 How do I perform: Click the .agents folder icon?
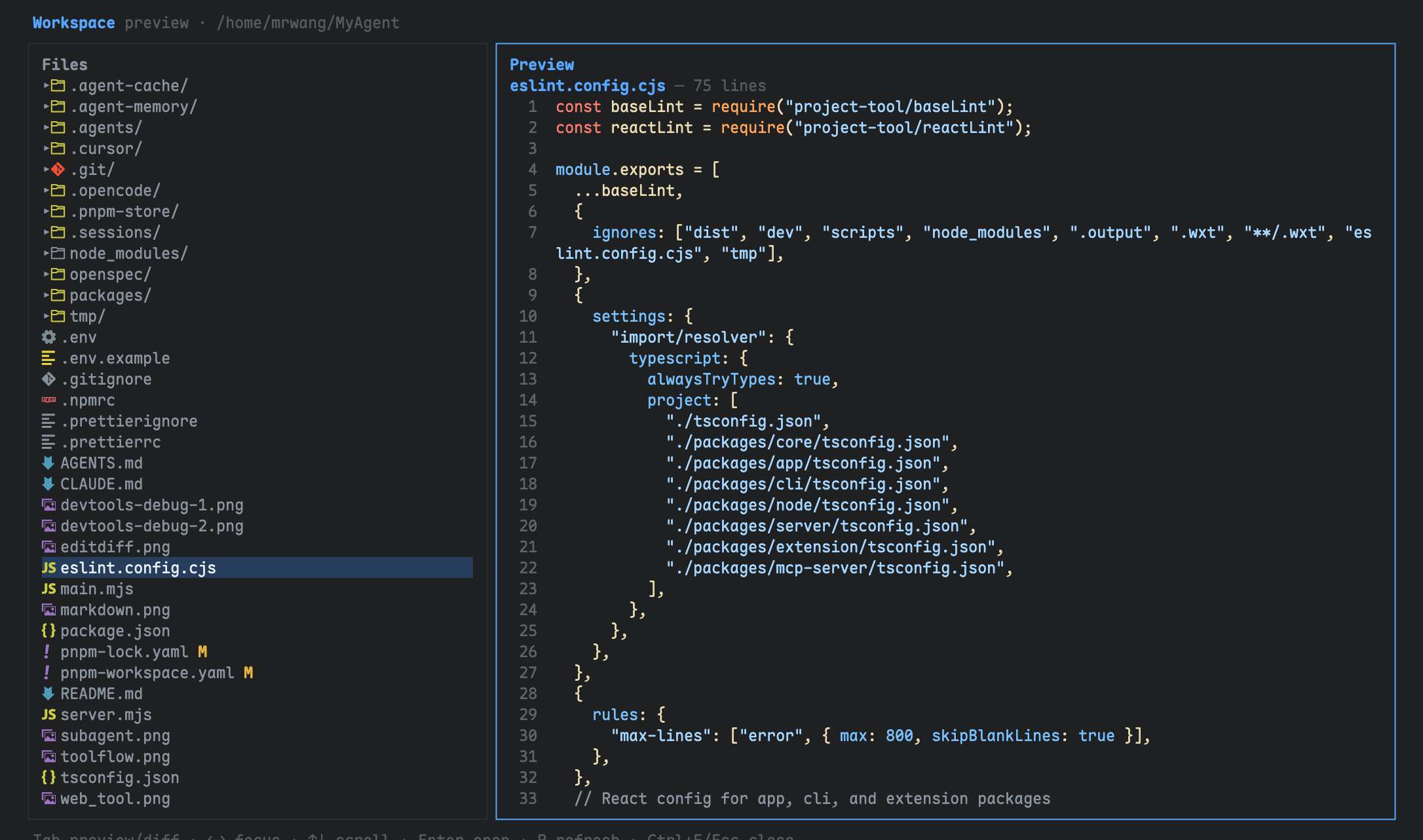tap(58, 128)
